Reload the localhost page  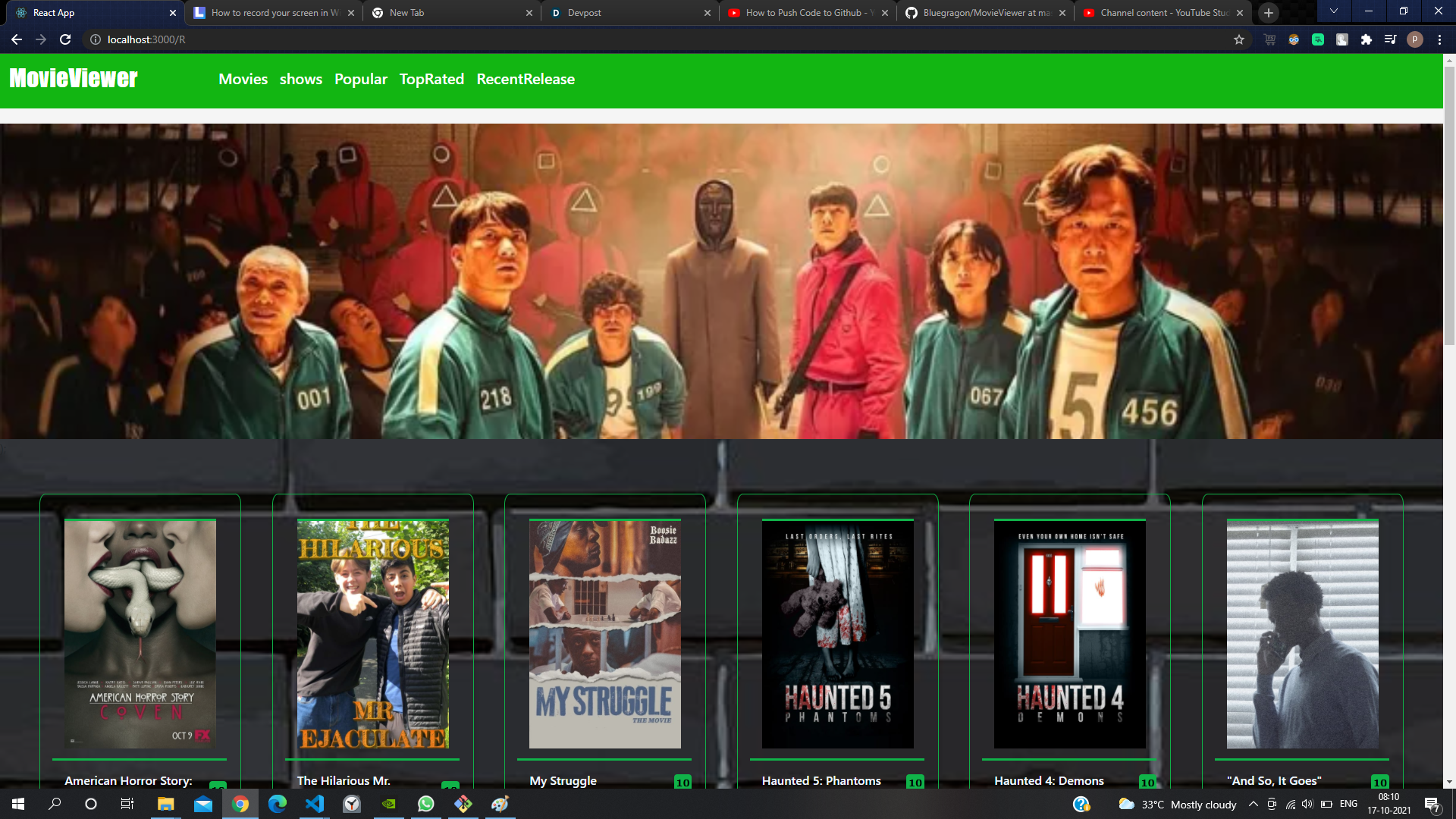[x=65, y=39]
